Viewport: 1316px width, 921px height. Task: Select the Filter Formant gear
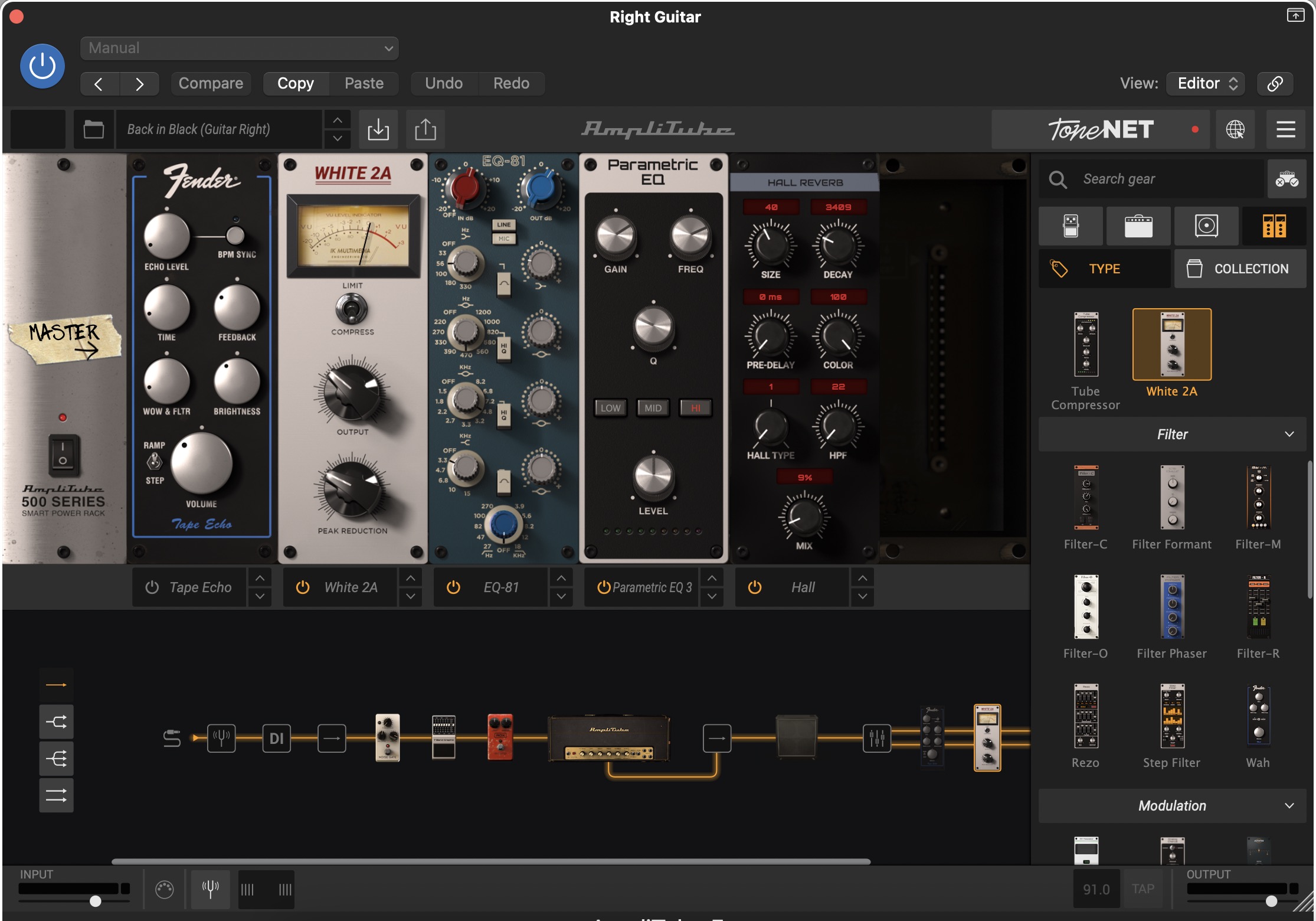1172,498
